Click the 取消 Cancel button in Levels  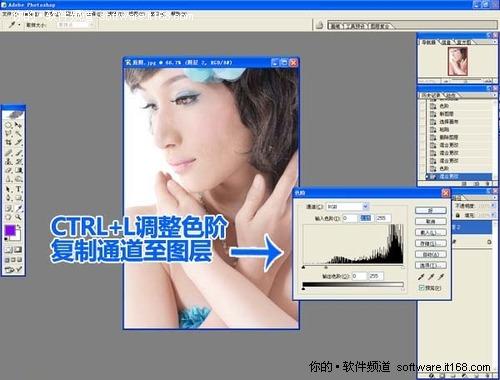click(431, 221)
